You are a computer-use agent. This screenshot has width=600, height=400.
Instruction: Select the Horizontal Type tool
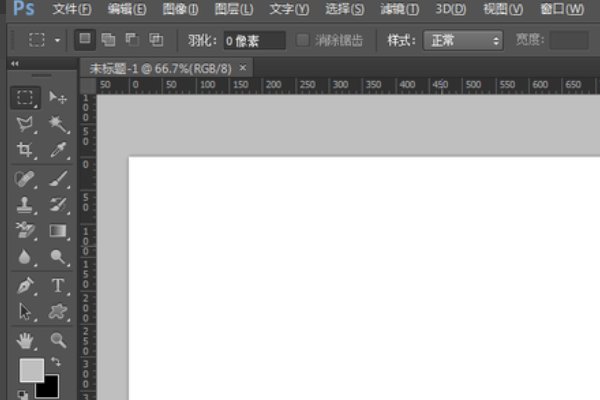[58, 286]
